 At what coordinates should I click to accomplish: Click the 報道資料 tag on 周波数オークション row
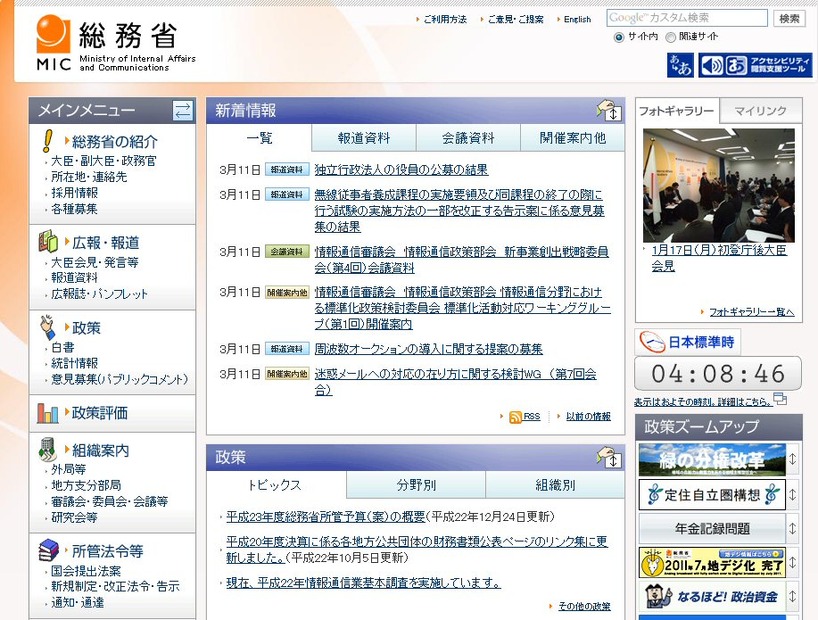coord(287,349)
